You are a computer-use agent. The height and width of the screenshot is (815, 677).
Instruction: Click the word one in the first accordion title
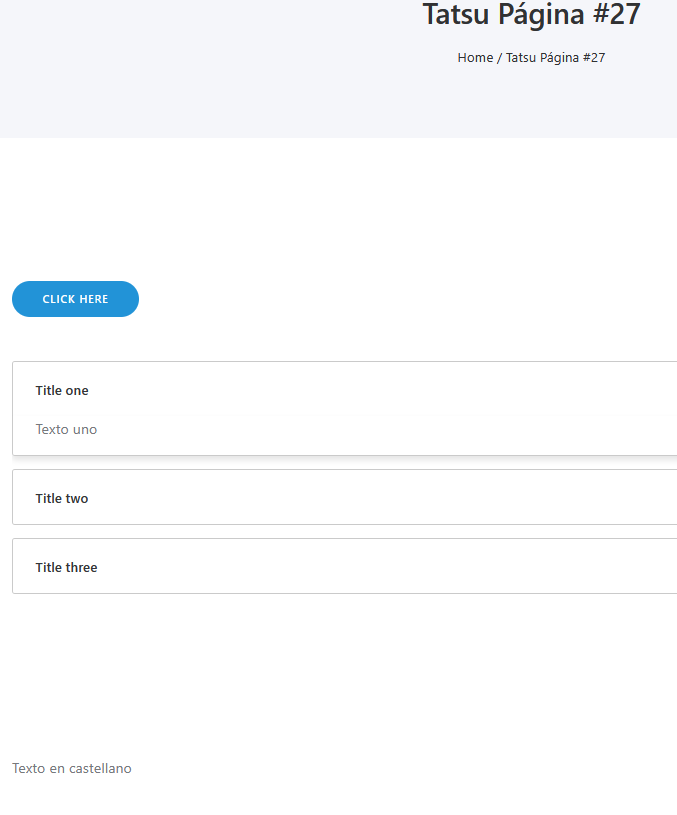tap(77, 391)
